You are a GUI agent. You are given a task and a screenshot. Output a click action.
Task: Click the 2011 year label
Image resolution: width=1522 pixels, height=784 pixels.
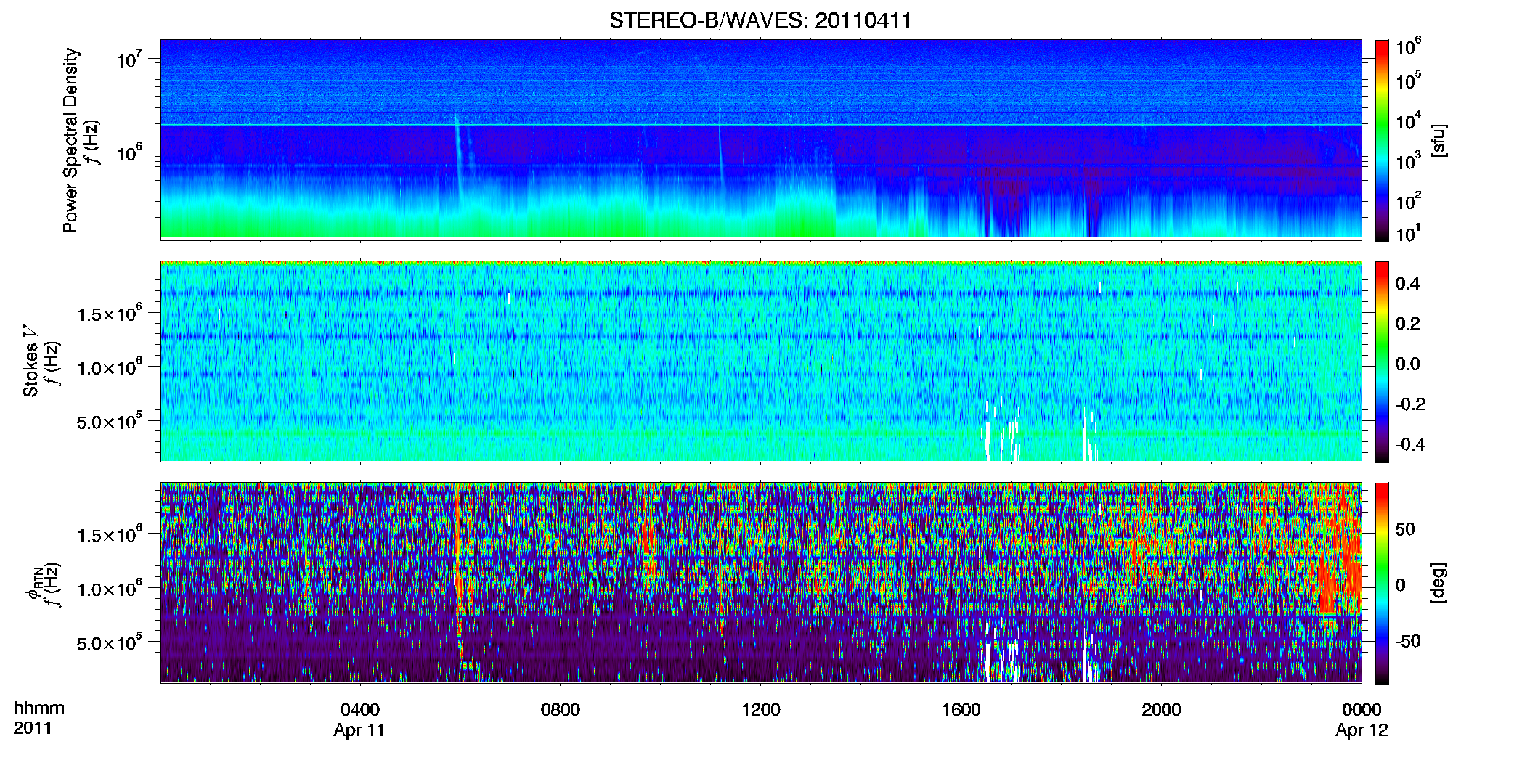33,728
